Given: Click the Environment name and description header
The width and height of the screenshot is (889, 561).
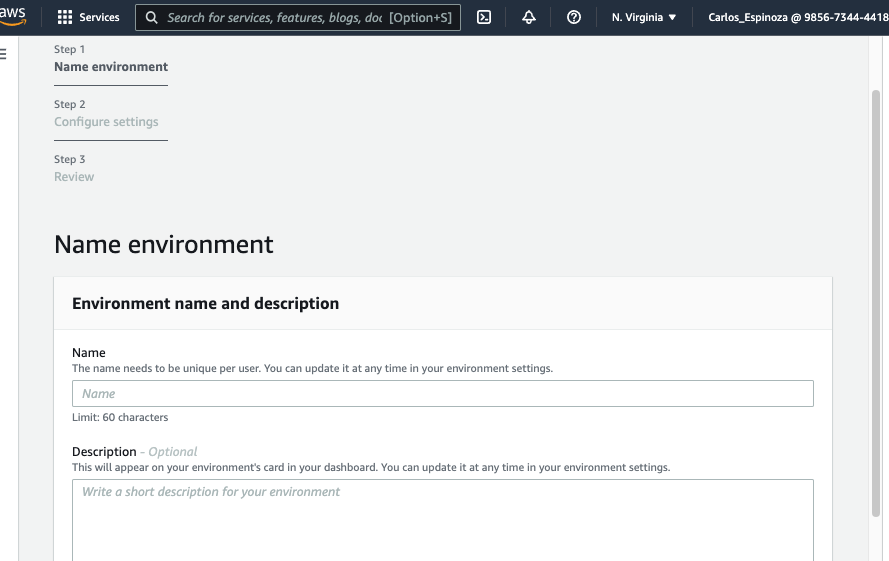Looking at the screenshot, I should pyautogui.click(x=205, y=303).
